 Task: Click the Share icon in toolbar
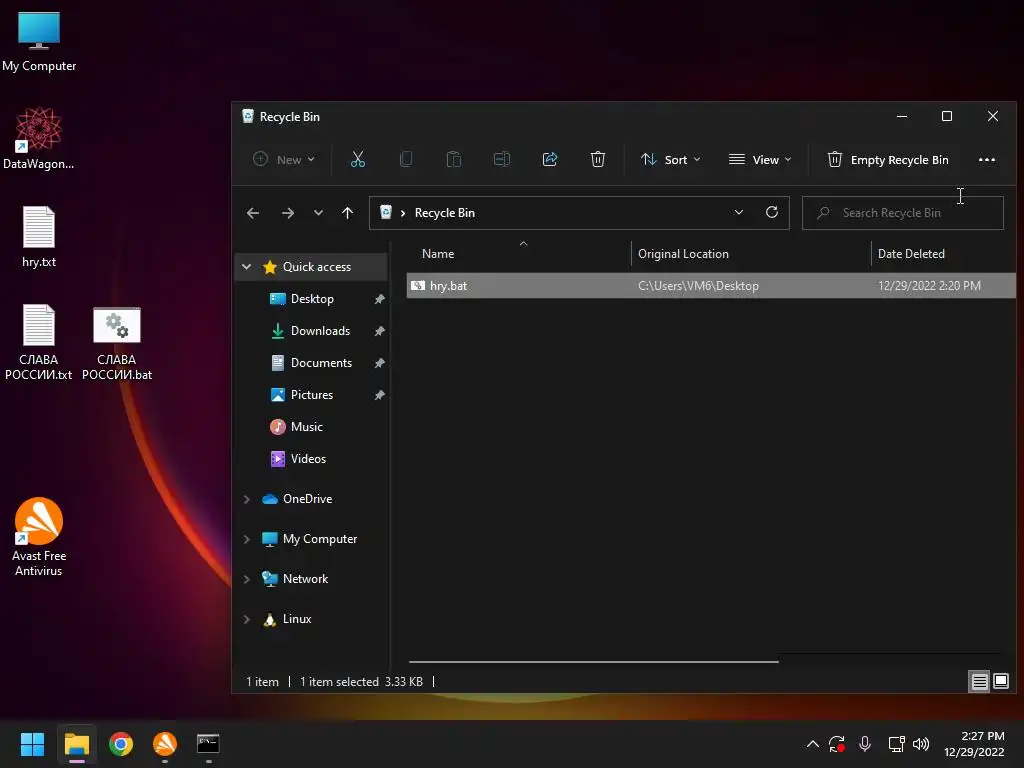coord(550,159)
